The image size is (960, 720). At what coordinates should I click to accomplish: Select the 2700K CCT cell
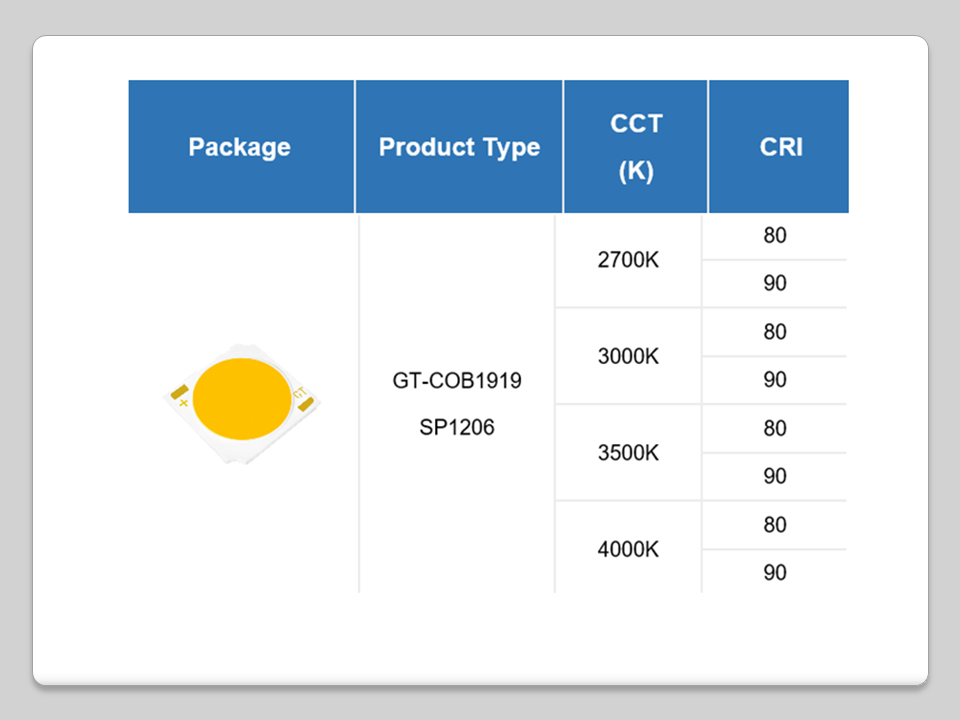[628, 260]
